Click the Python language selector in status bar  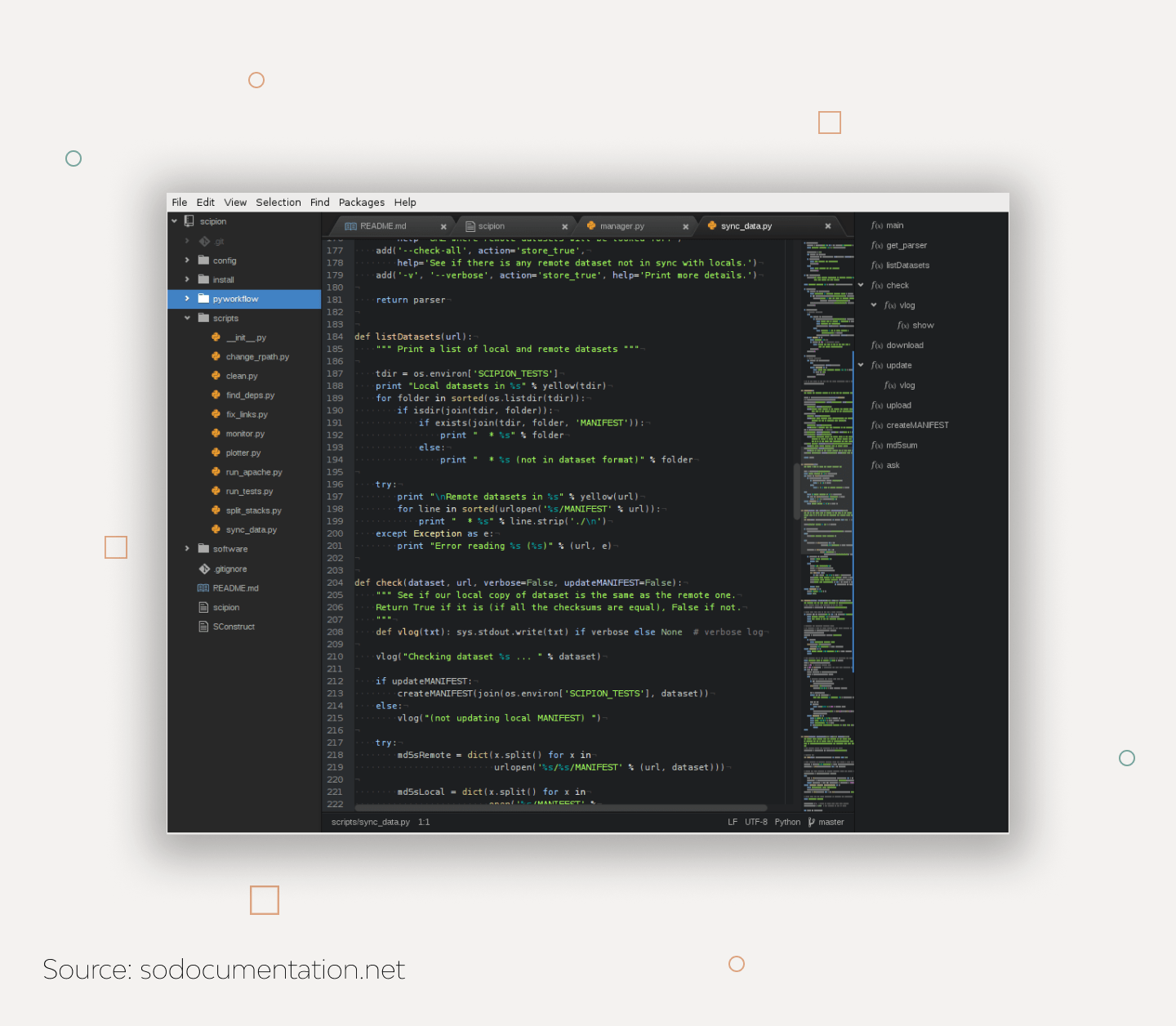tap(787, 822)
